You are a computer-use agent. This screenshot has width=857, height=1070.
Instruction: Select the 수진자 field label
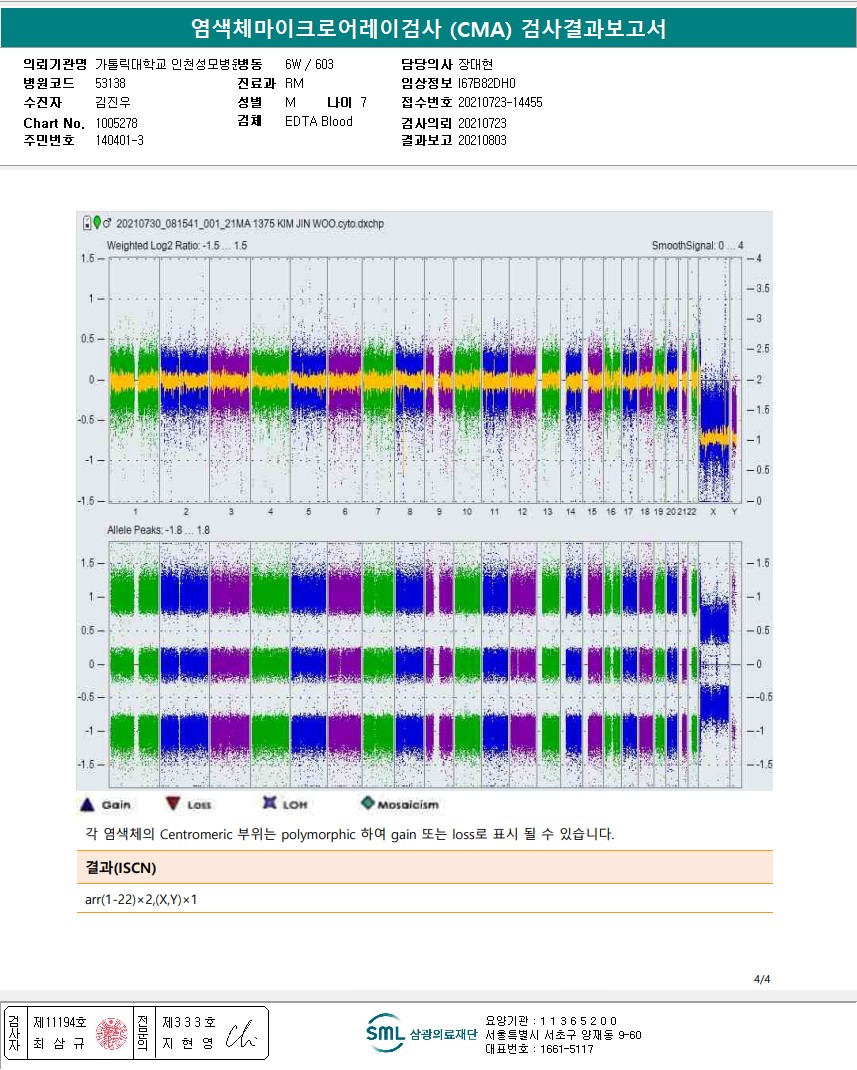42,102
